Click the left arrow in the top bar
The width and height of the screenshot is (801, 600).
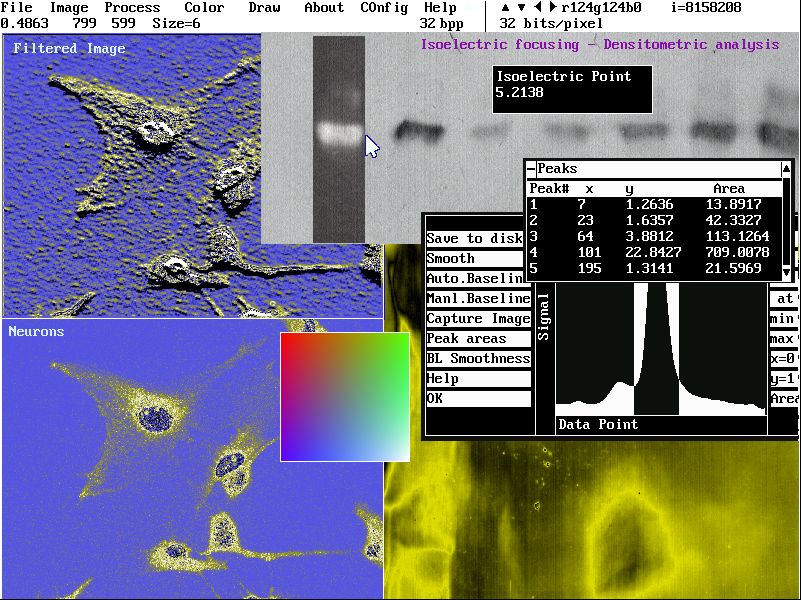(537, 8)
